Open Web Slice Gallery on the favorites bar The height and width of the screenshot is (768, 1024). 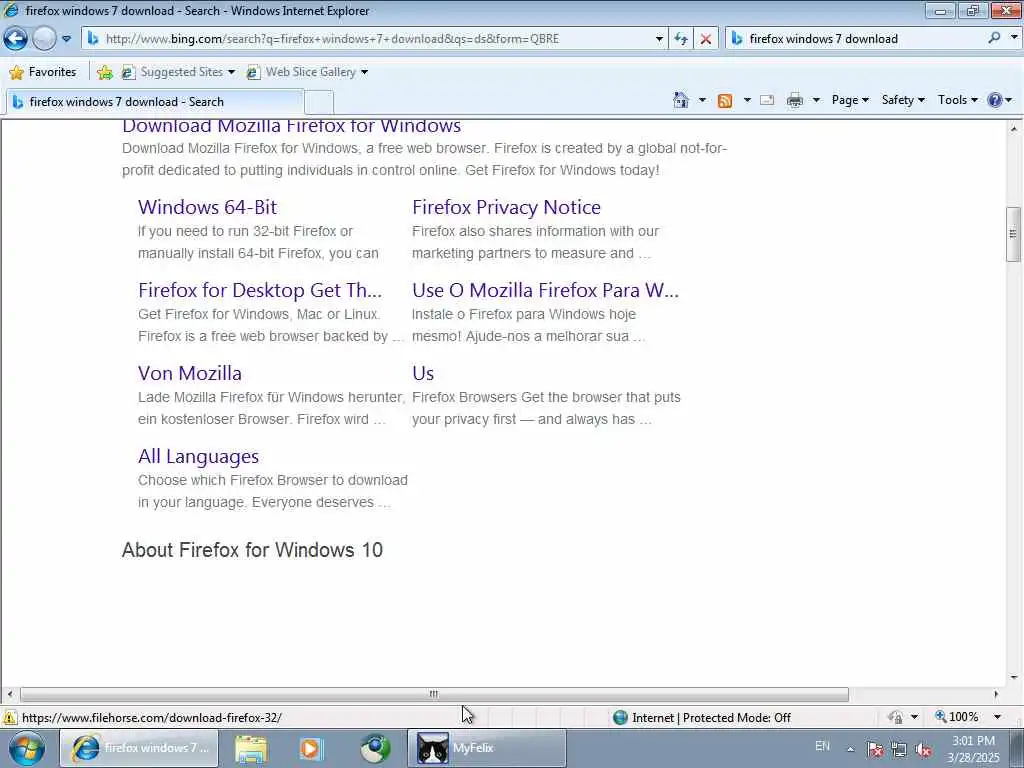click(307, 72)
